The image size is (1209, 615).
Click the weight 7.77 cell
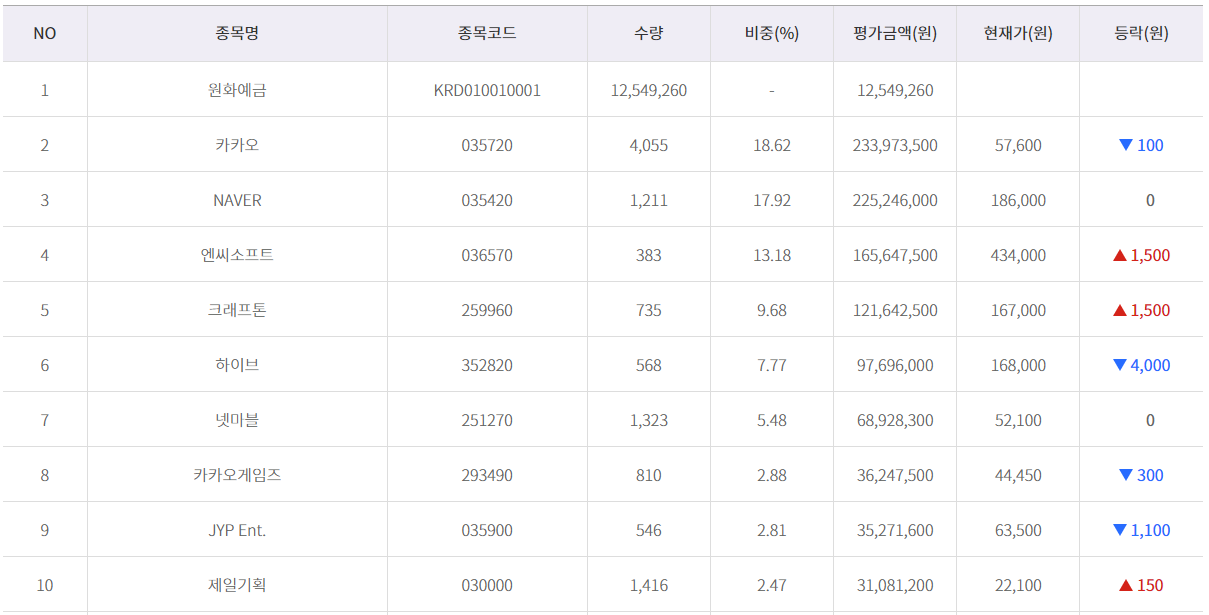pyautogui.click(x=772, y=365)
